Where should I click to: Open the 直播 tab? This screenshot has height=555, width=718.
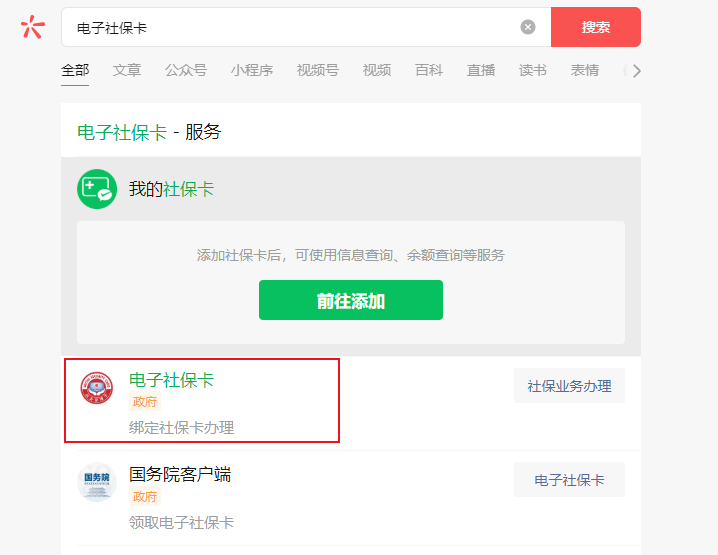point(481,71)
